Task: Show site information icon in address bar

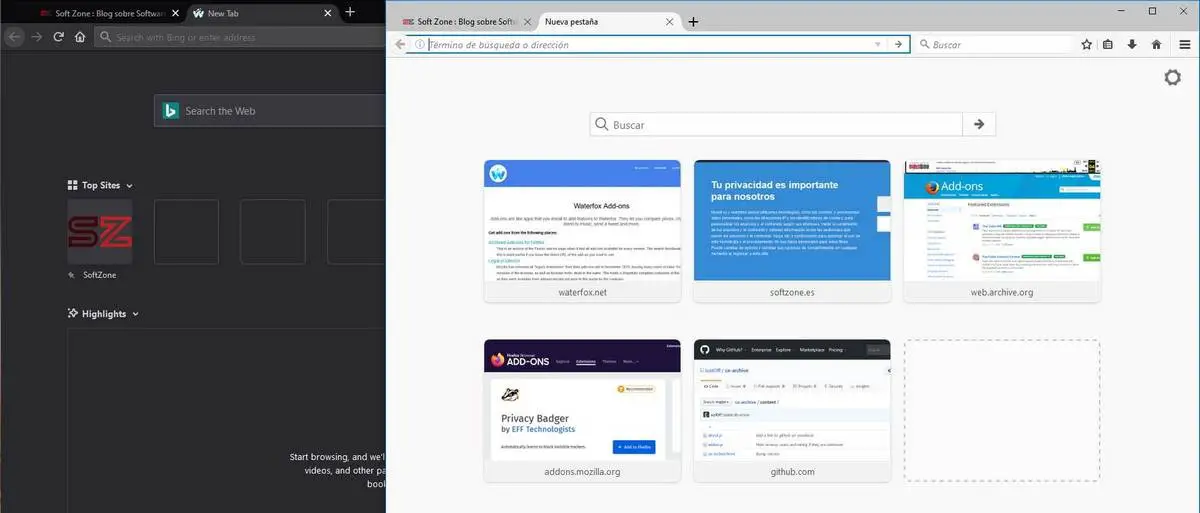Action: point(420,44)
